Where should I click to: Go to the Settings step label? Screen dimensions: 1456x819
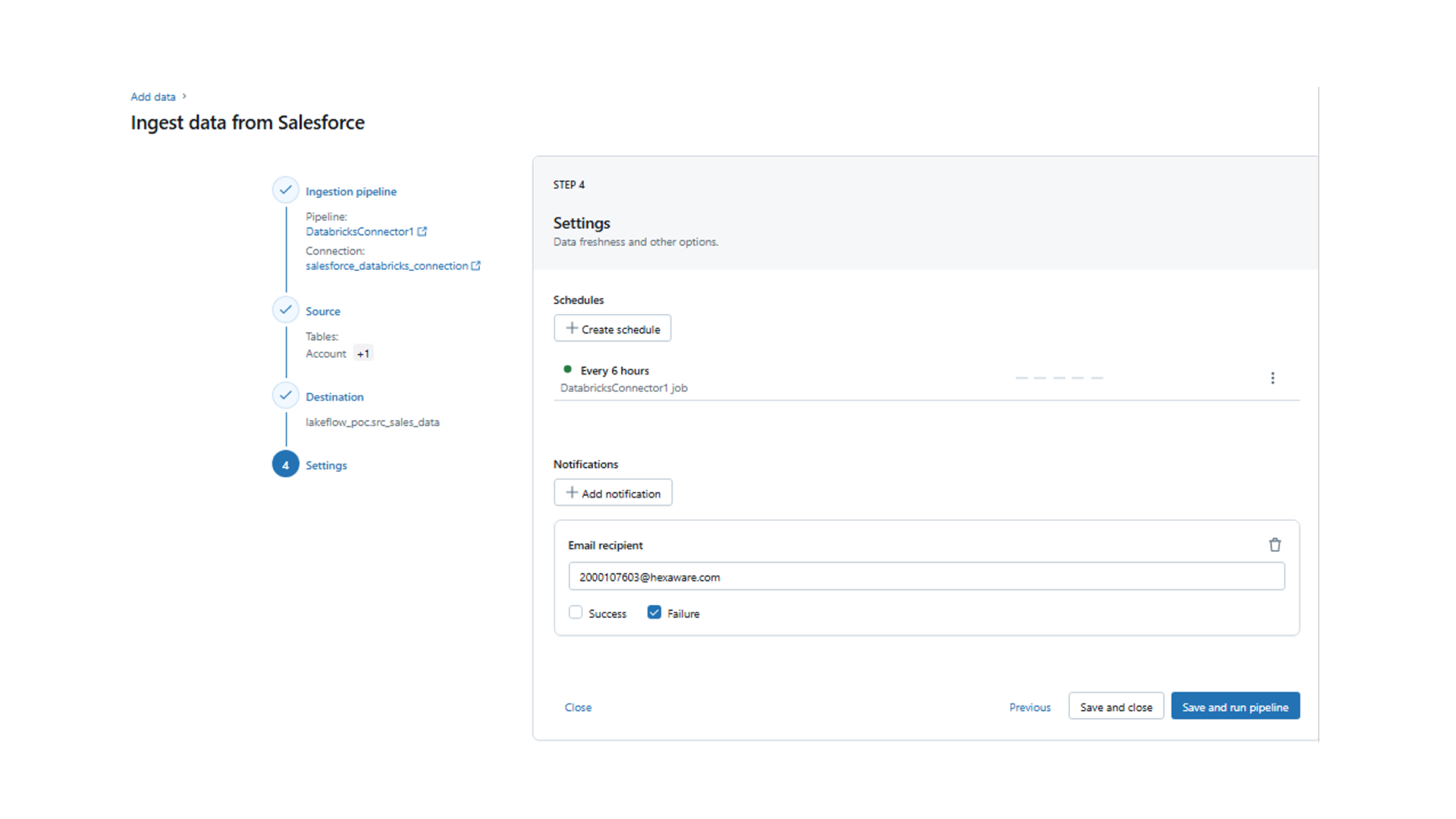coord(326,465)
